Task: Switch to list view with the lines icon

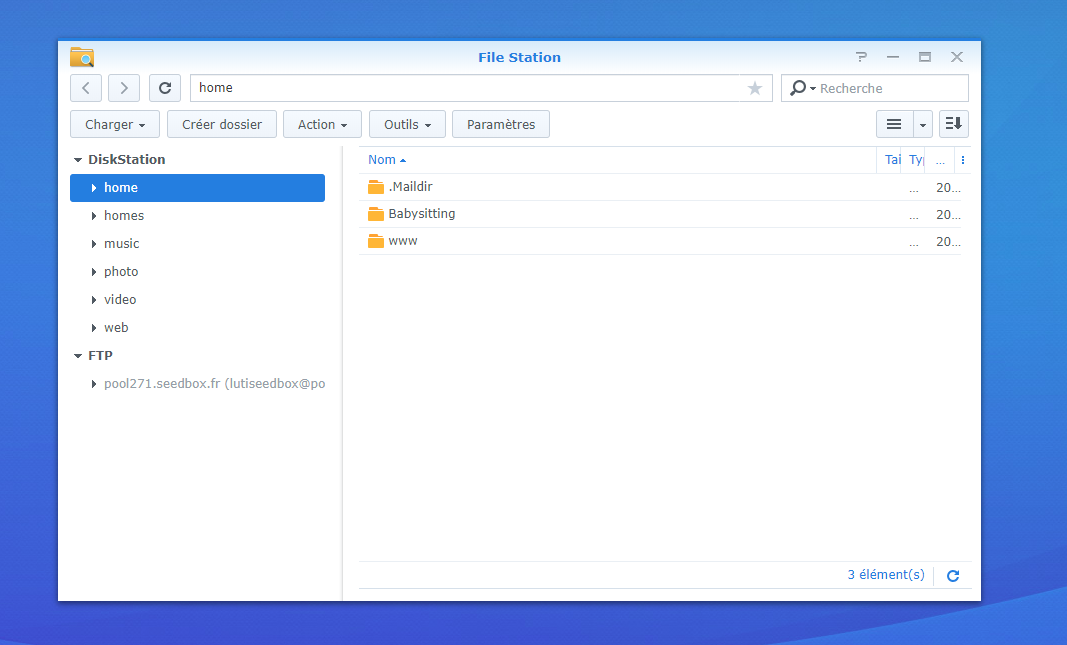Action: click(894, 124)
